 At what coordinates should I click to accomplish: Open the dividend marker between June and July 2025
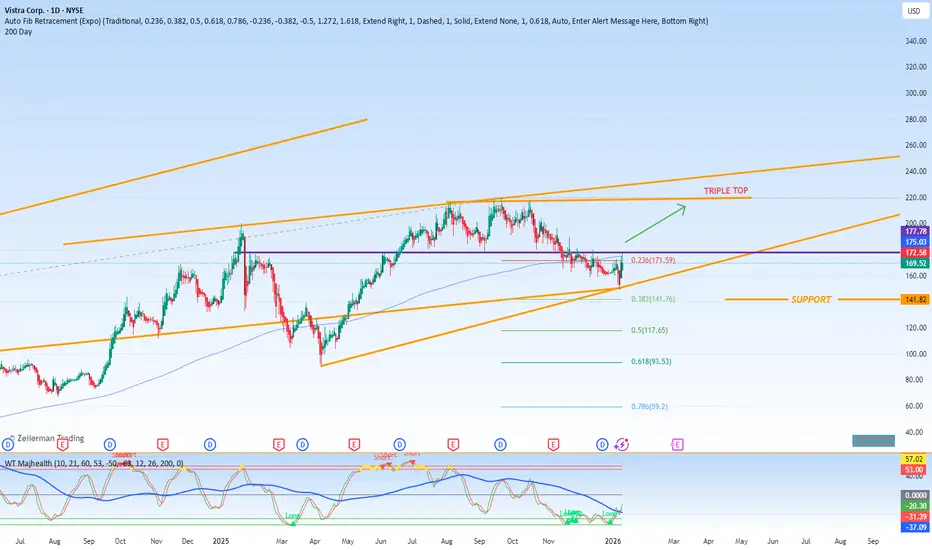pos(399,444)
